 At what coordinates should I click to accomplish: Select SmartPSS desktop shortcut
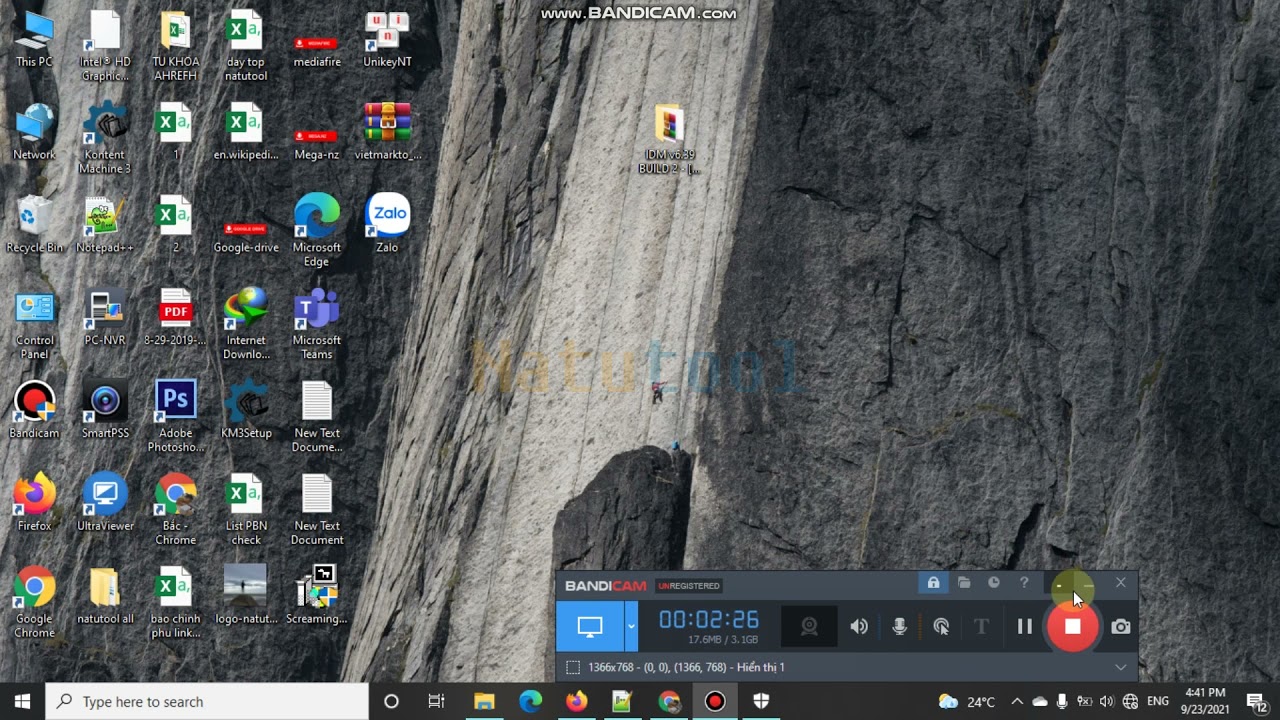105,411
